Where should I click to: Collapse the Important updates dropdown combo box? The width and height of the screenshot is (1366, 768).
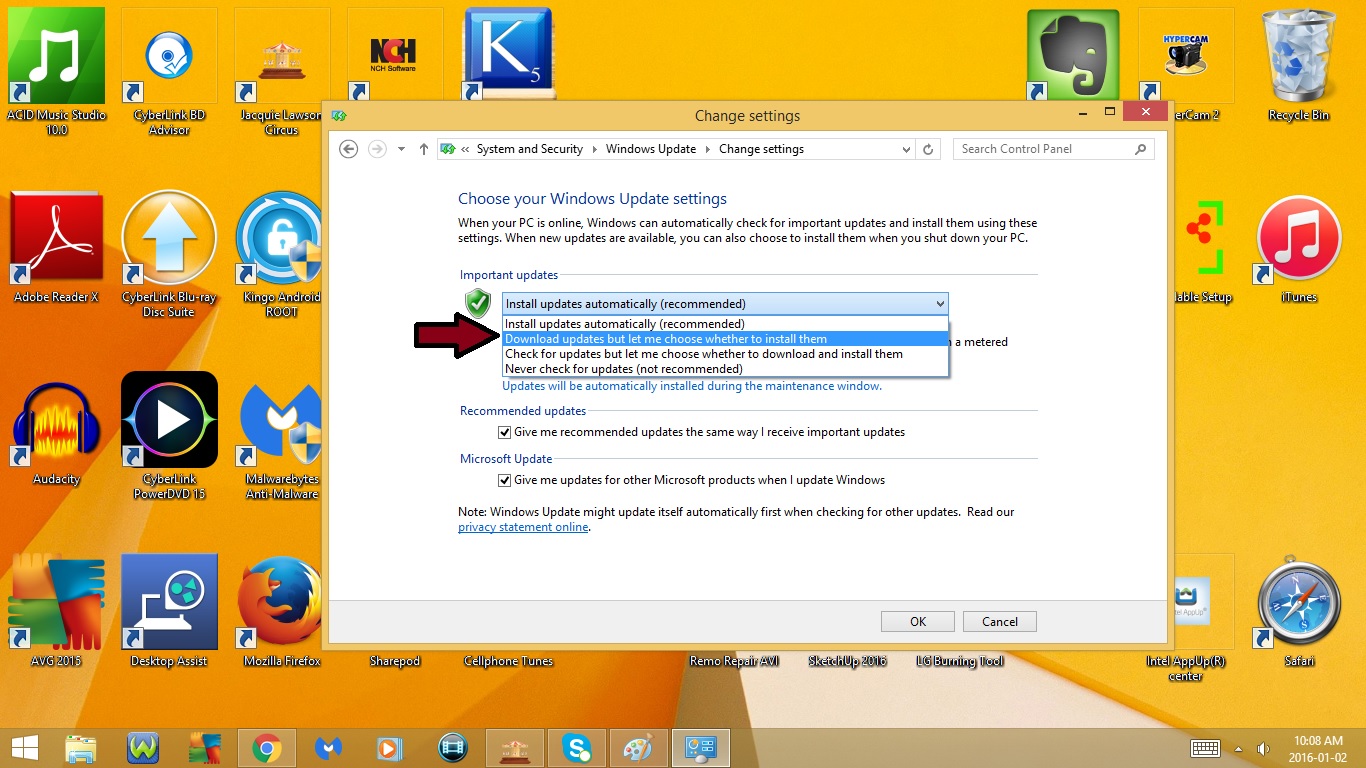(x=725, y=303)
